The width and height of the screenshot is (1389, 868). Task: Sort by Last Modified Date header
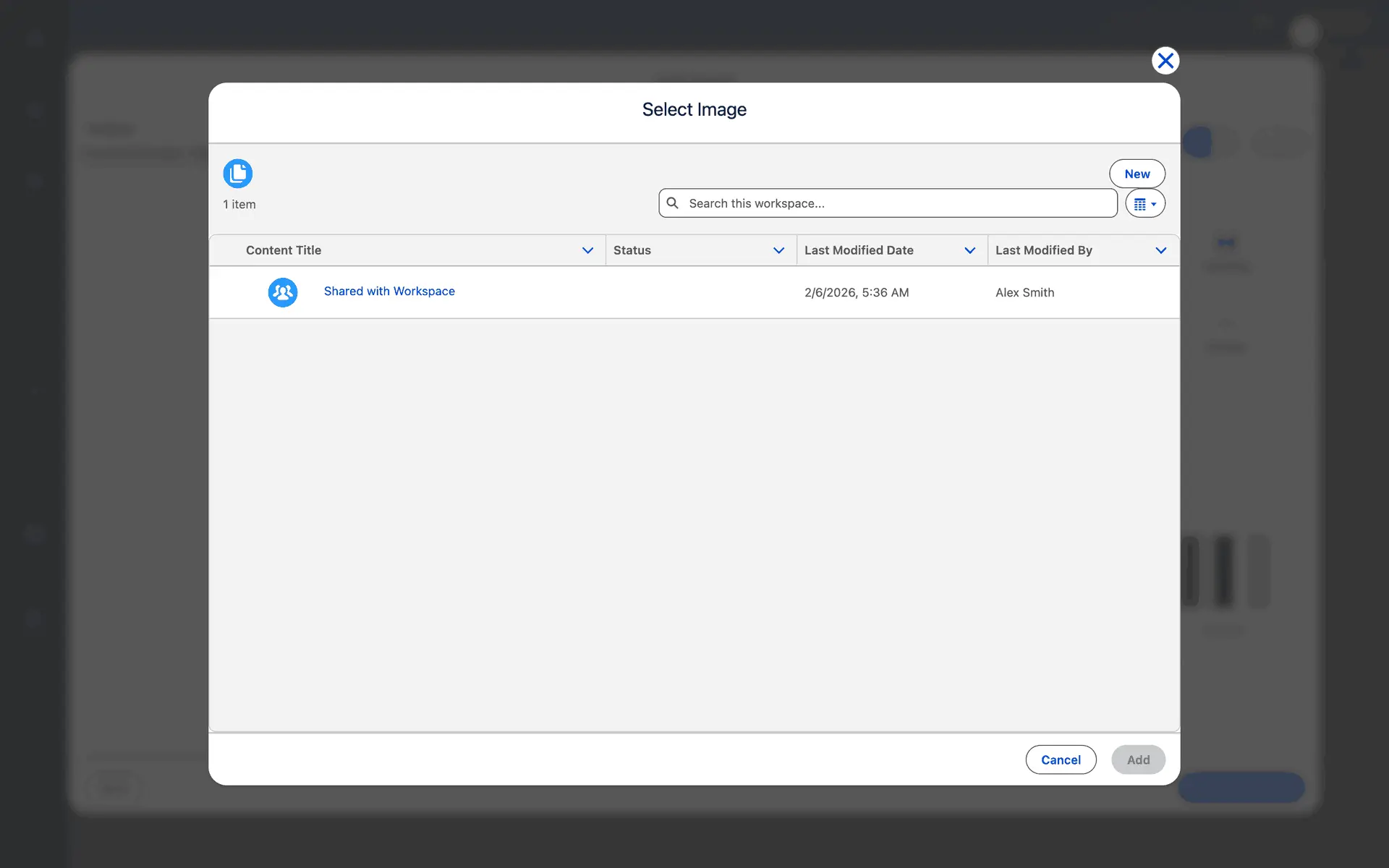pos(859,250)
